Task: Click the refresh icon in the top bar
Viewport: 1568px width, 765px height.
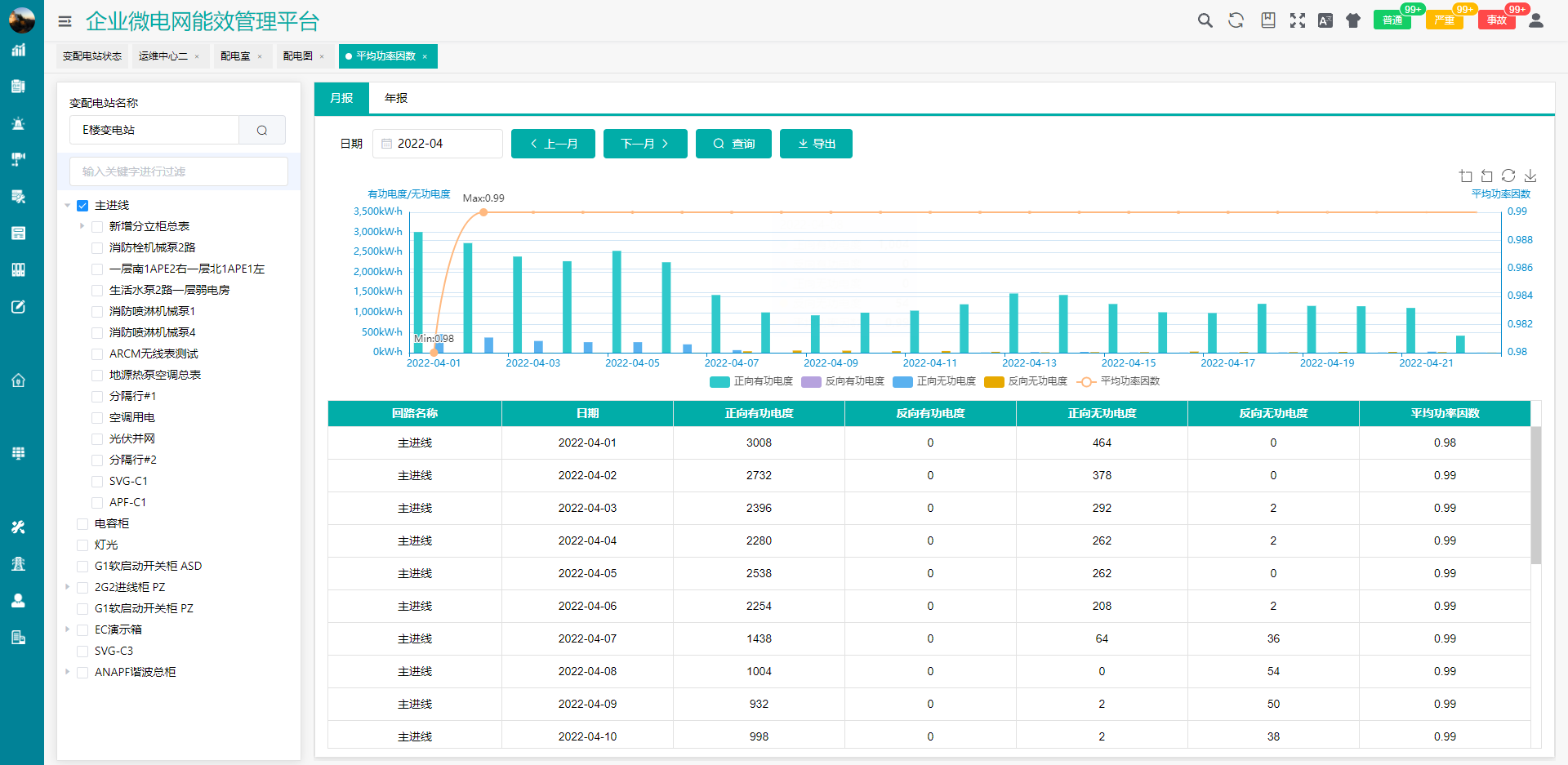Action: [1236, 20]
